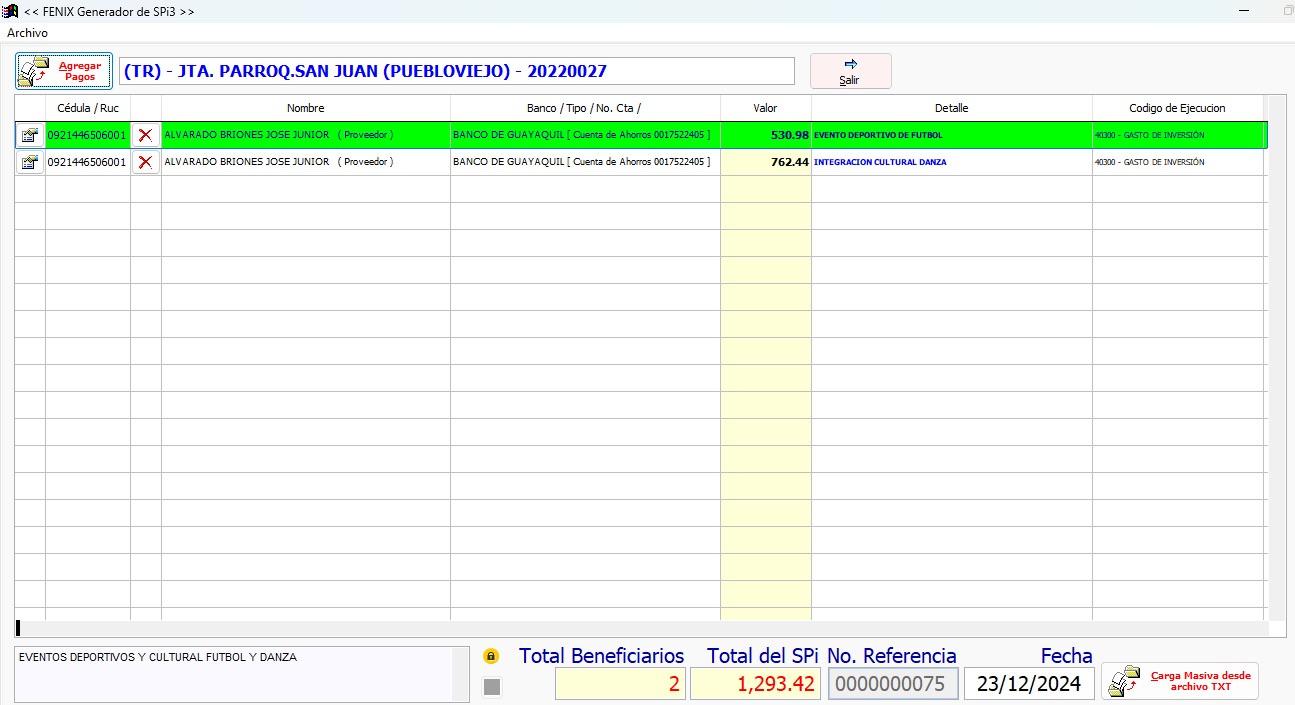Click the Valor column header
This screenshot has width=1295, height=705.
point(765,108)
